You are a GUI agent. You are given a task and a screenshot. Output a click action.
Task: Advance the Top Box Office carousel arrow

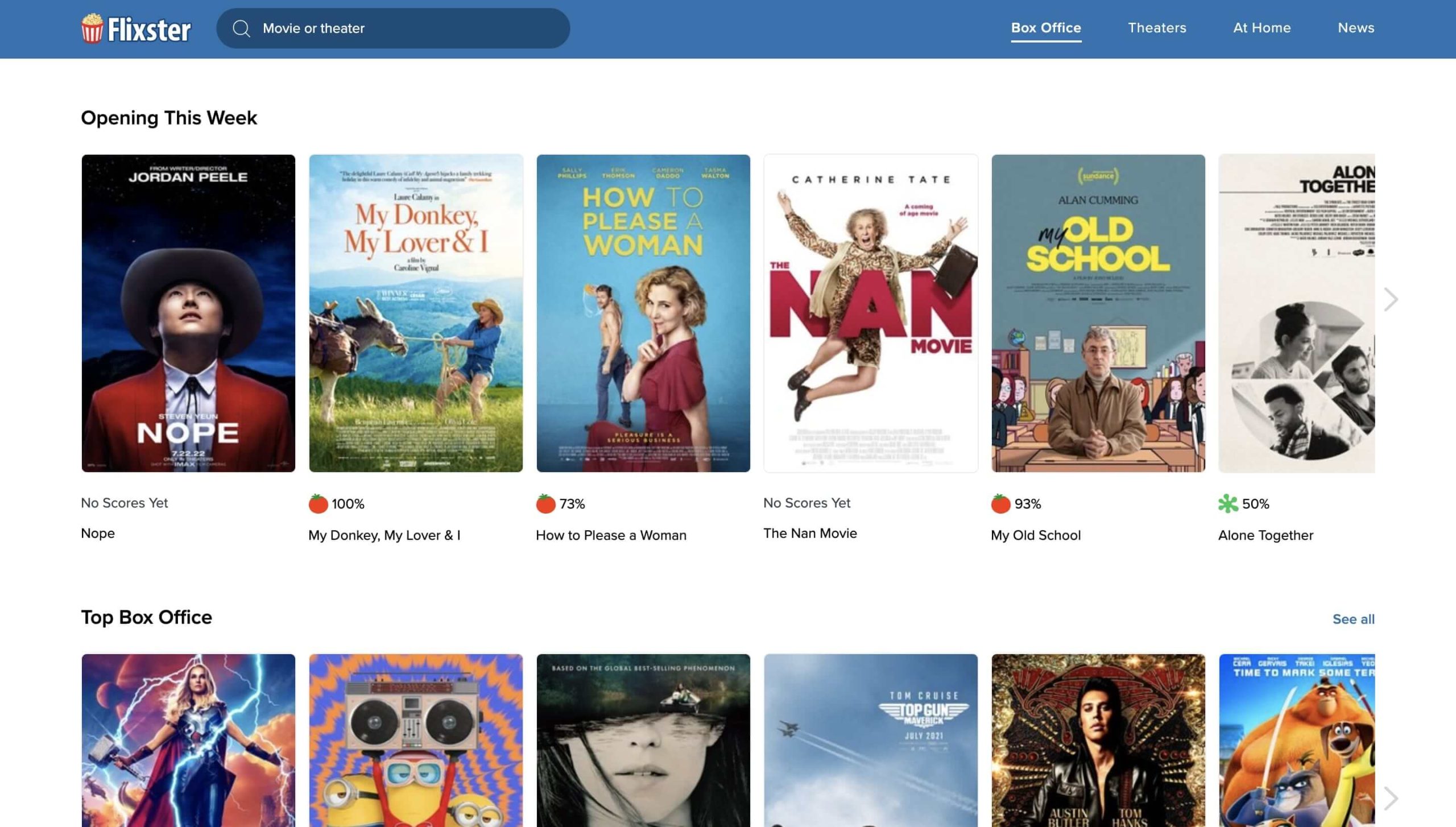point(1391,798)
